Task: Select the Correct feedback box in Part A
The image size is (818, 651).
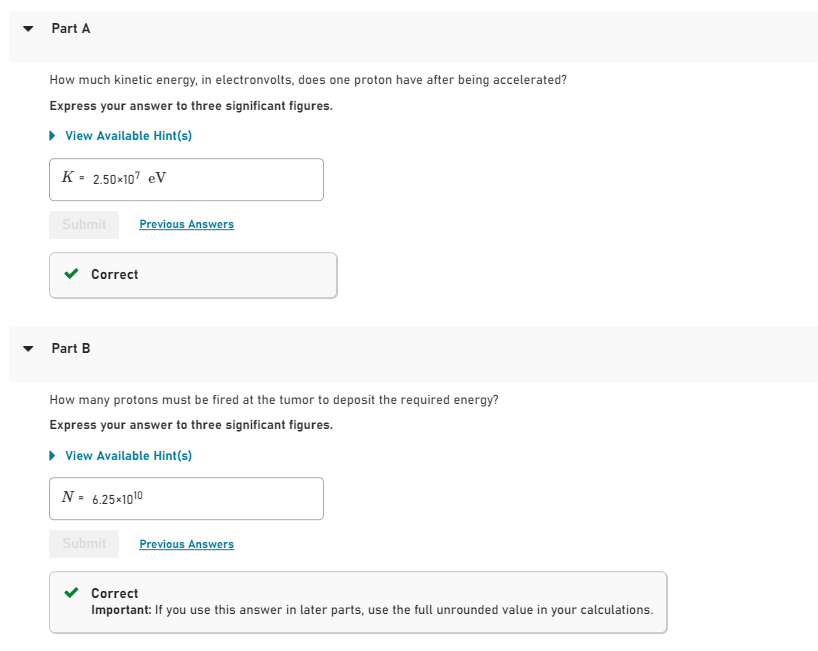Action: pos(193,275)
